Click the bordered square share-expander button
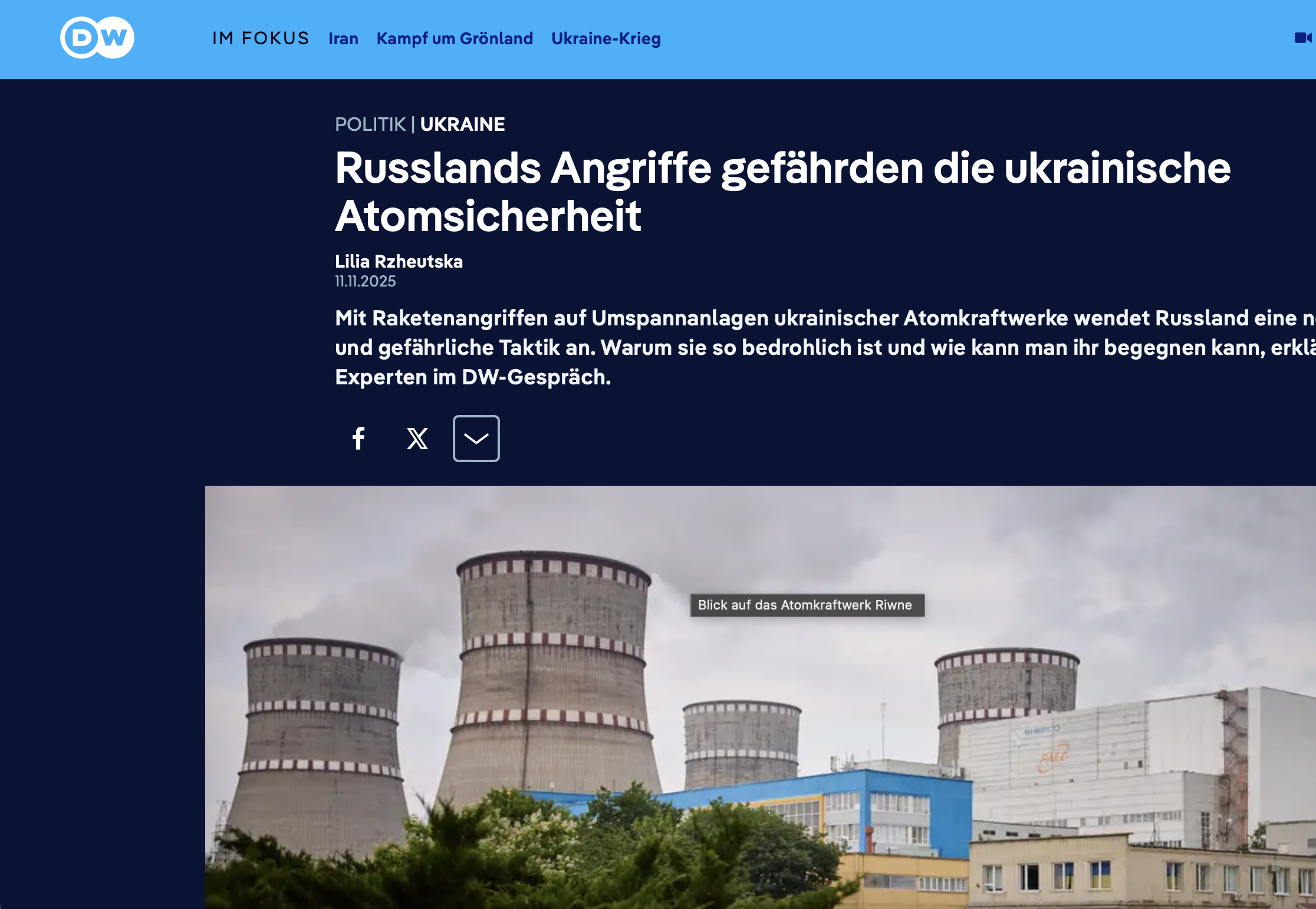 pyautogui.click(x=476, y=438)
